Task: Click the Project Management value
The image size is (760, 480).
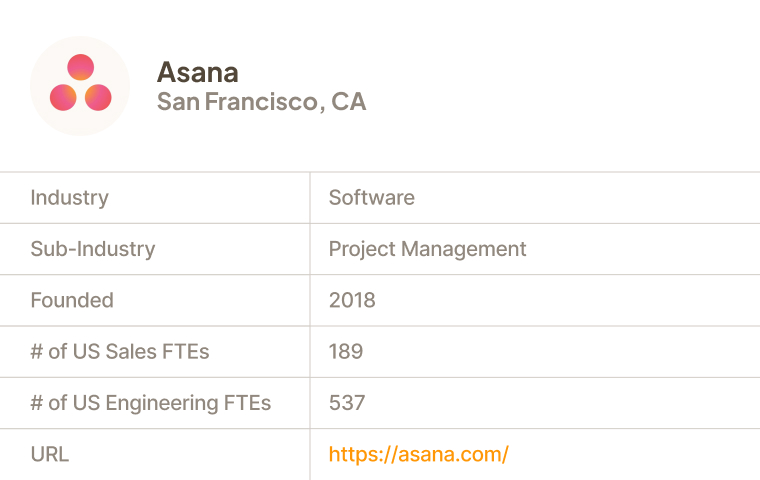Action: pos(427,249)
